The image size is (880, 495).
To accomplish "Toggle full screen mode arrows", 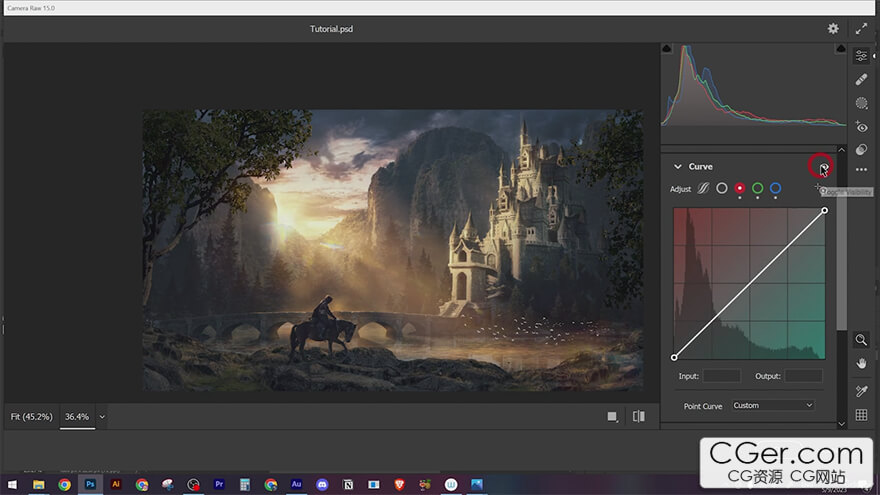I will coord(861,29).
